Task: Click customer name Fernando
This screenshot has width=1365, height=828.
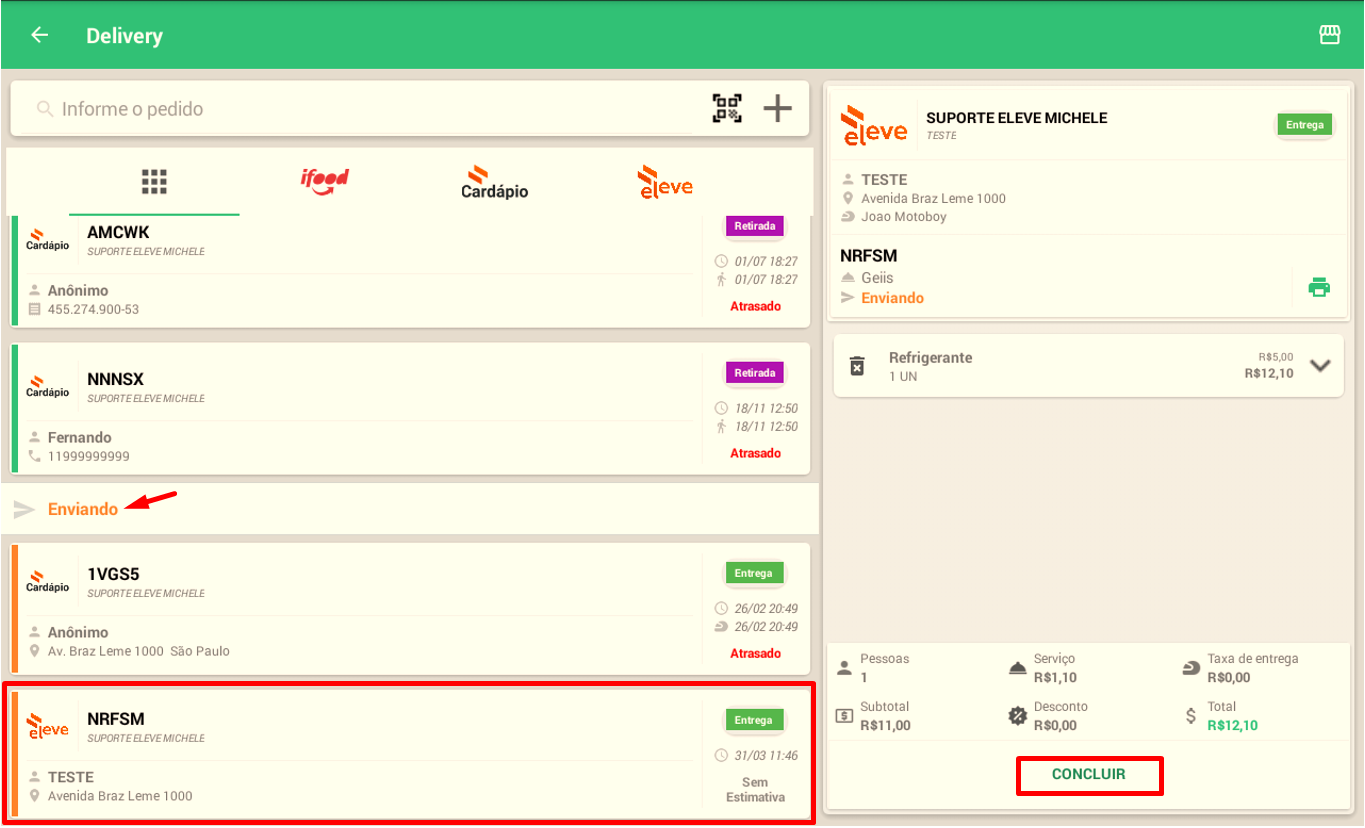Action: click(80, 437)
